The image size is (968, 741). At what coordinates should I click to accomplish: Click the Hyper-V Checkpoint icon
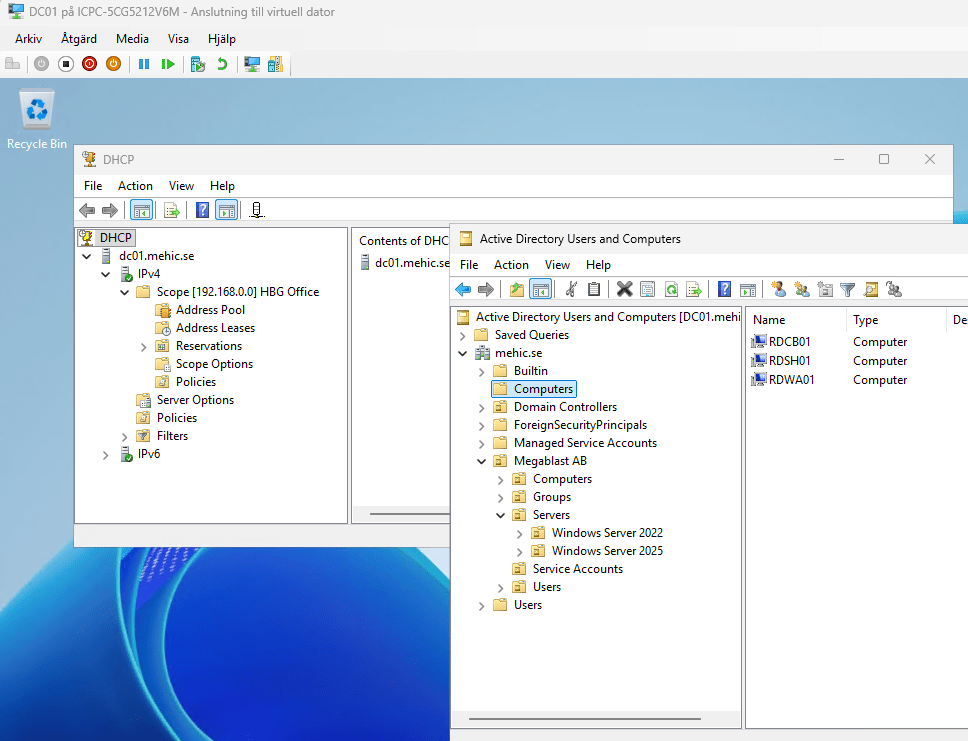[x=198, y=64]
